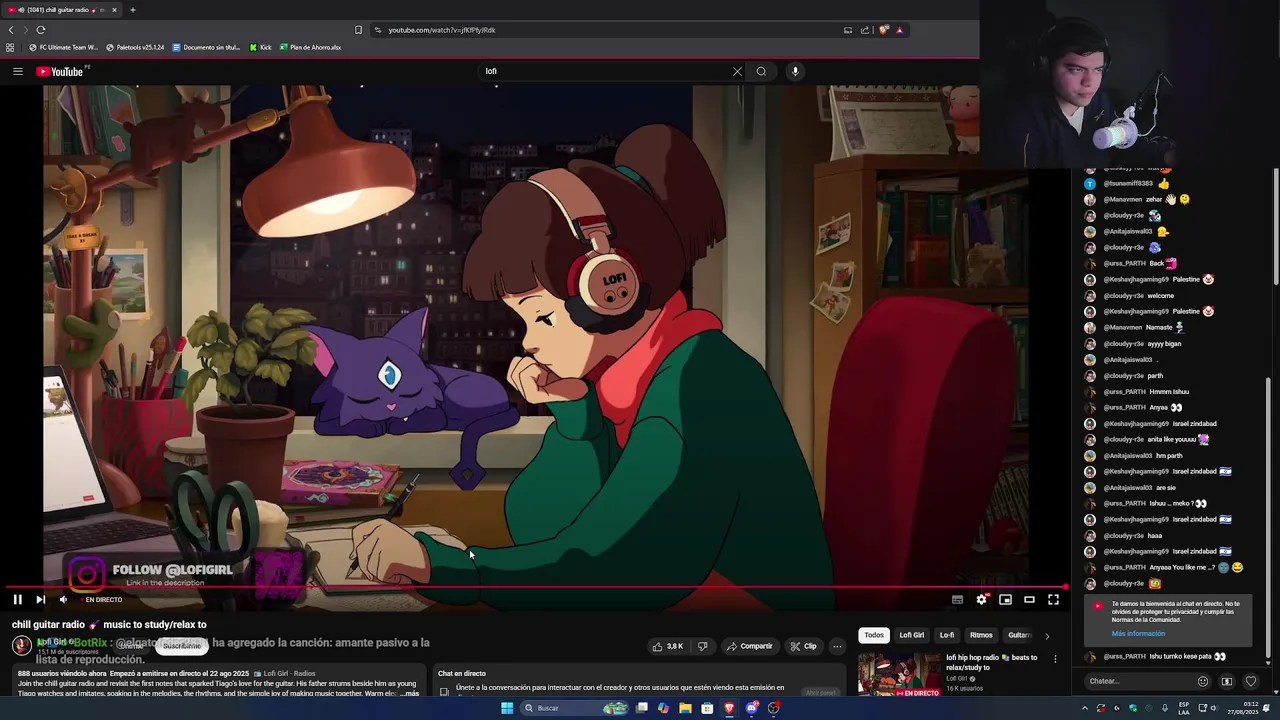Select the Lo-fi filter chip
1280x720 pixels.
tap(946, 635)
